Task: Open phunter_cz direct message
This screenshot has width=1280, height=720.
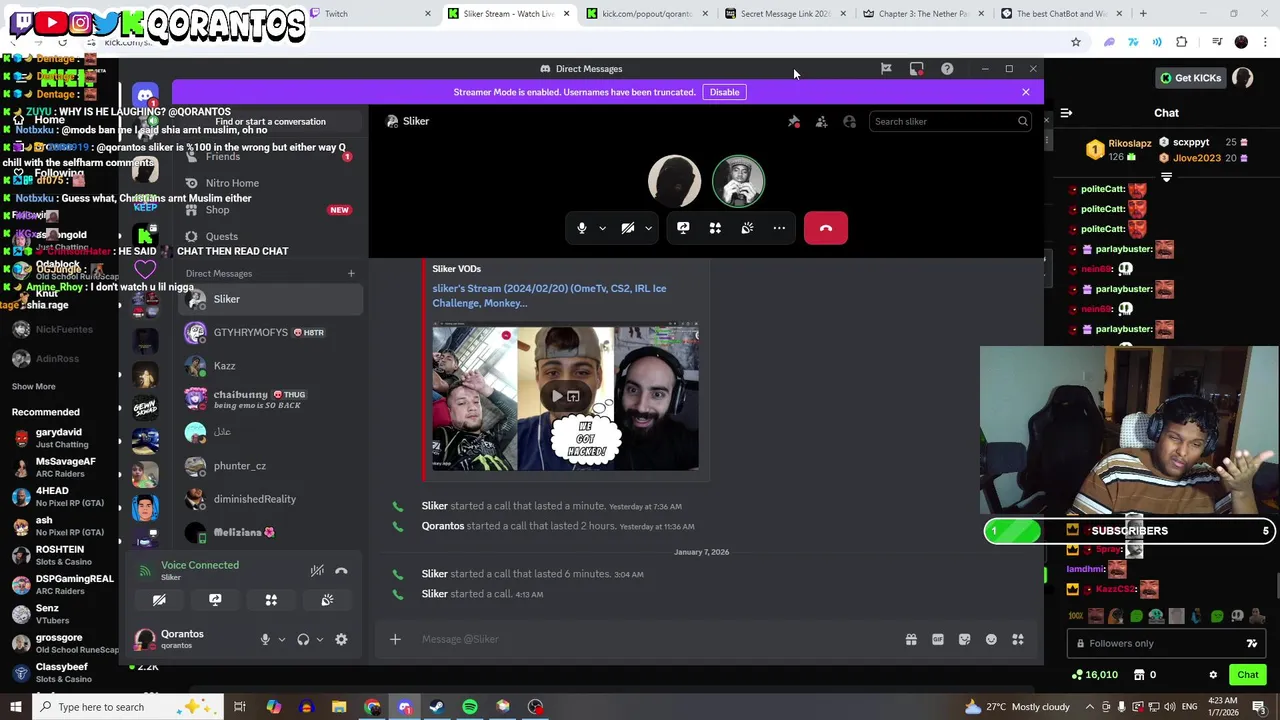Action: (x=270, y=466)
